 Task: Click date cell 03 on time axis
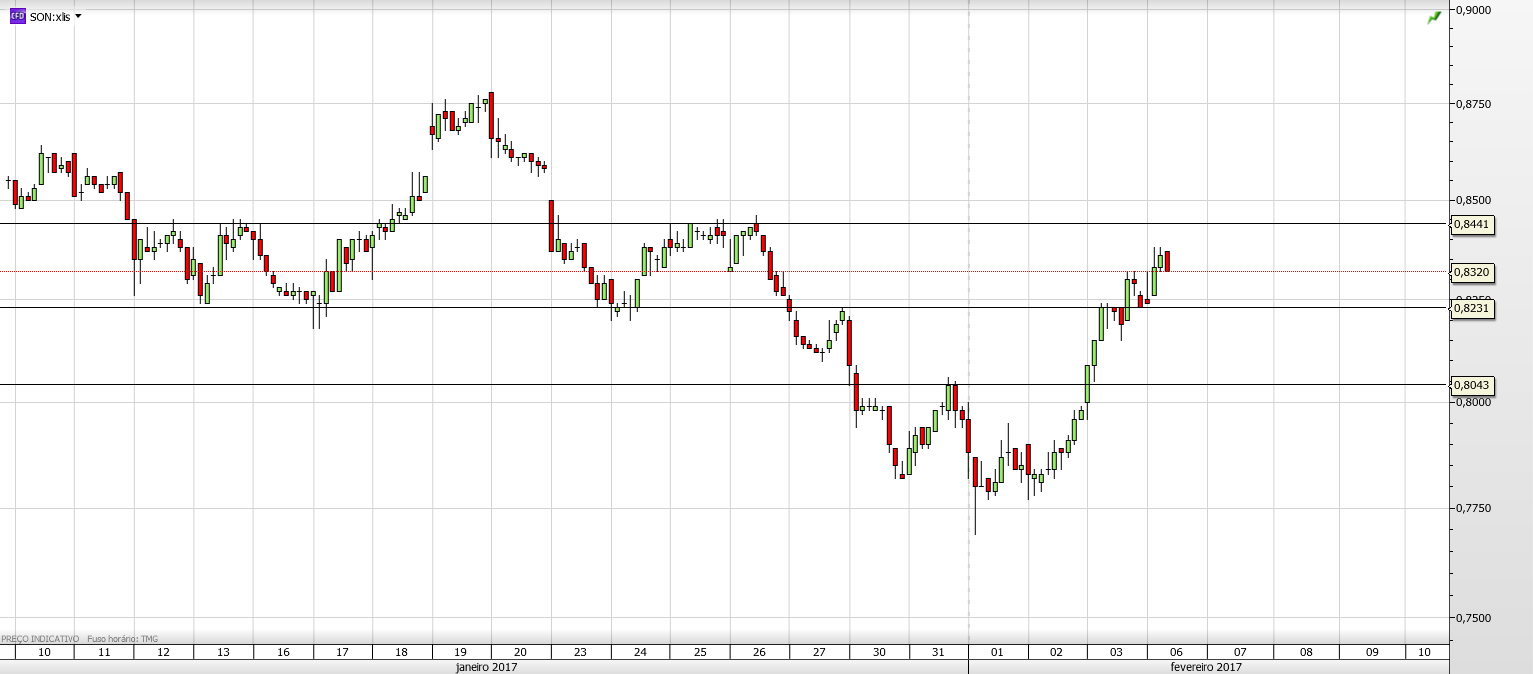click(1117, 652)
